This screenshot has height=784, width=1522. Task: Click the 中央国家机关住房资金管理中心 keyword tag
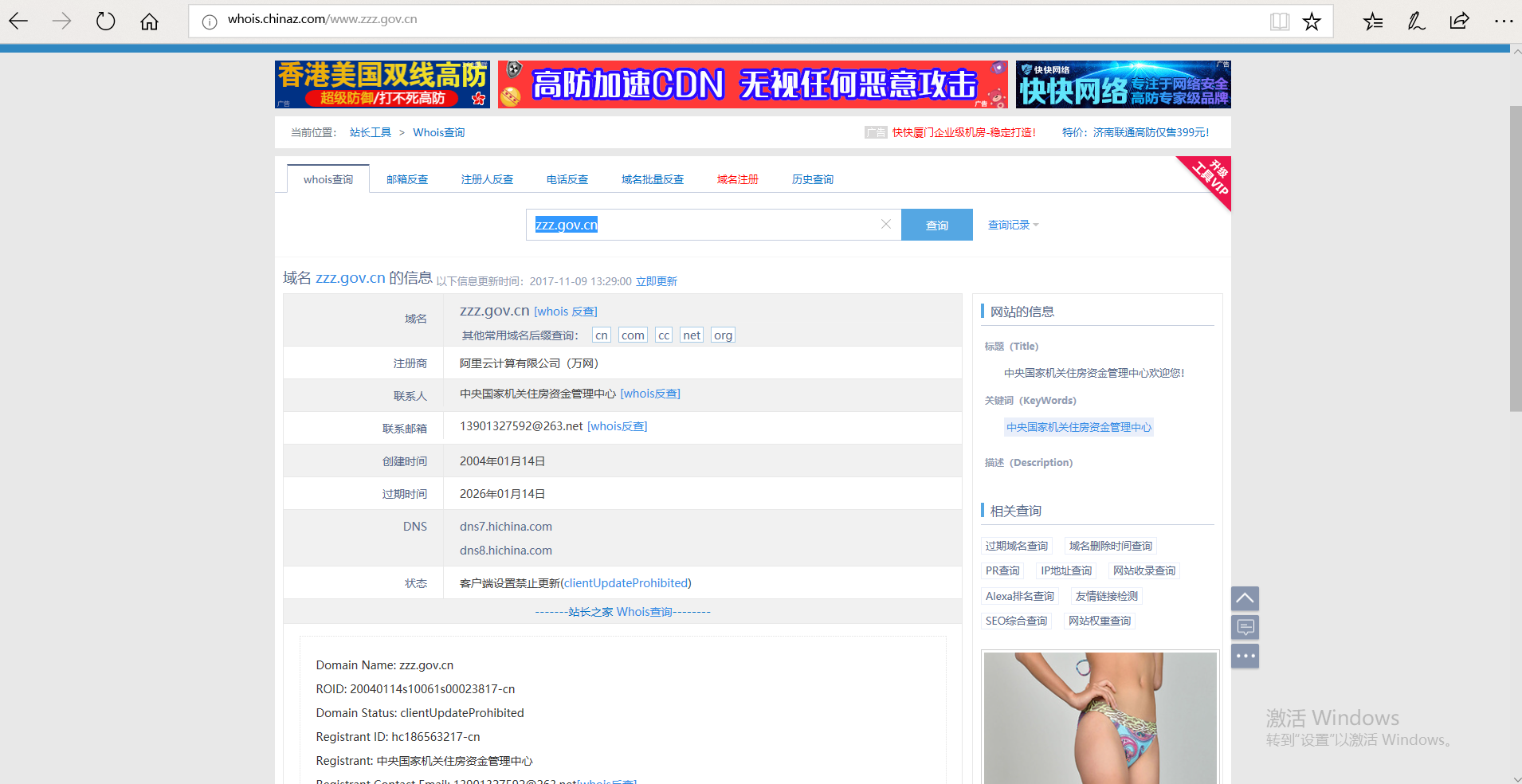[x=1079, y=427]
